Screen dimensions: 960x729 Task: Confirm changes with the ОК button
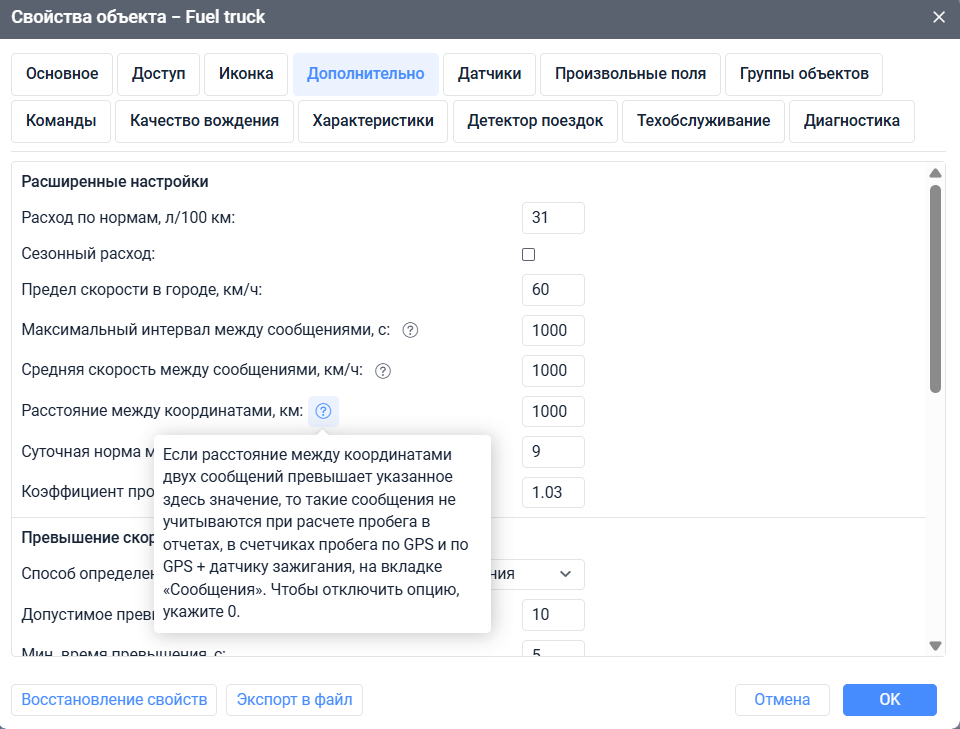click(x=889, y=700)
